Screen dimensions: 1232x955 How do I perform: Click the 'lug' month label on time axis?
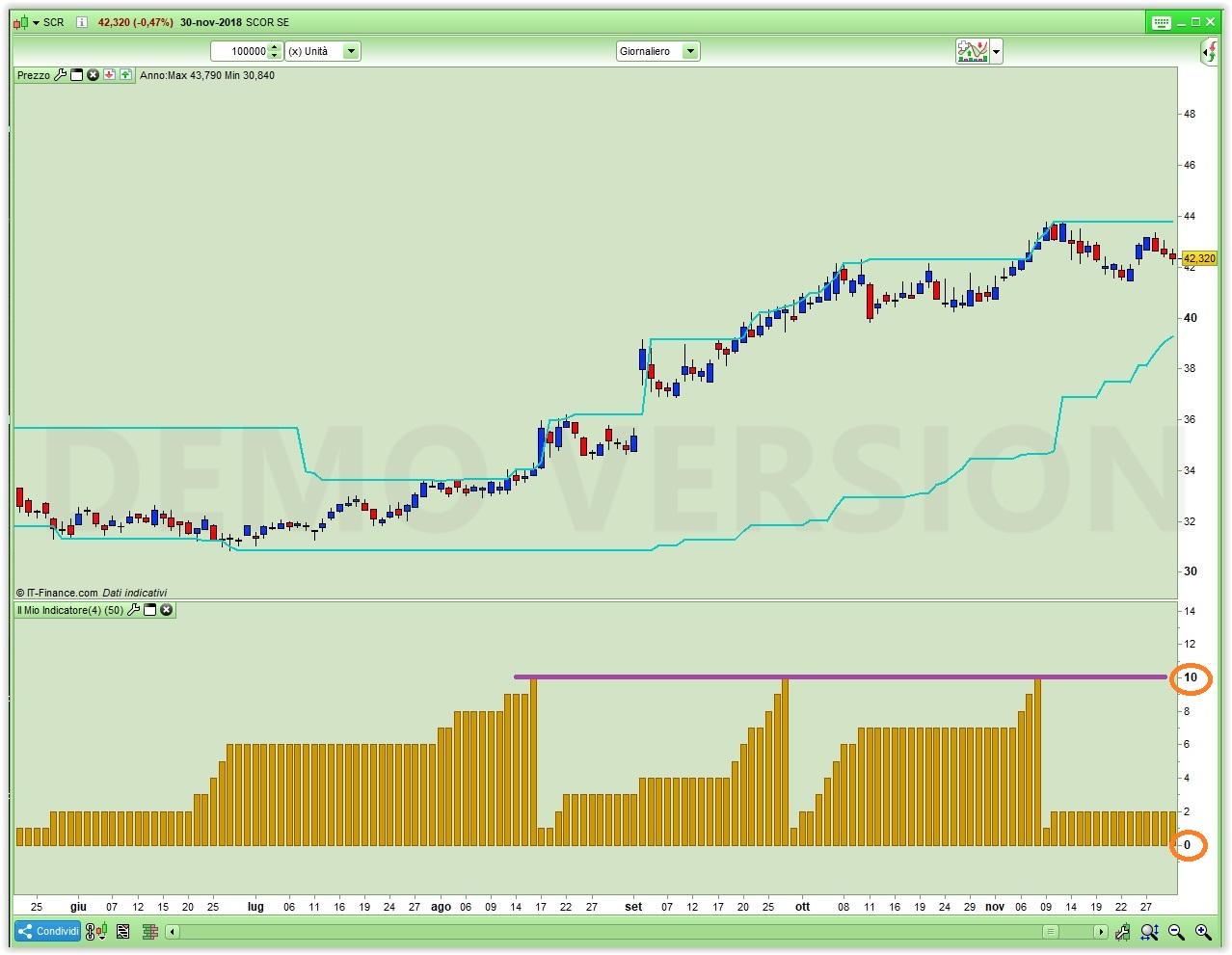(255, 907)
